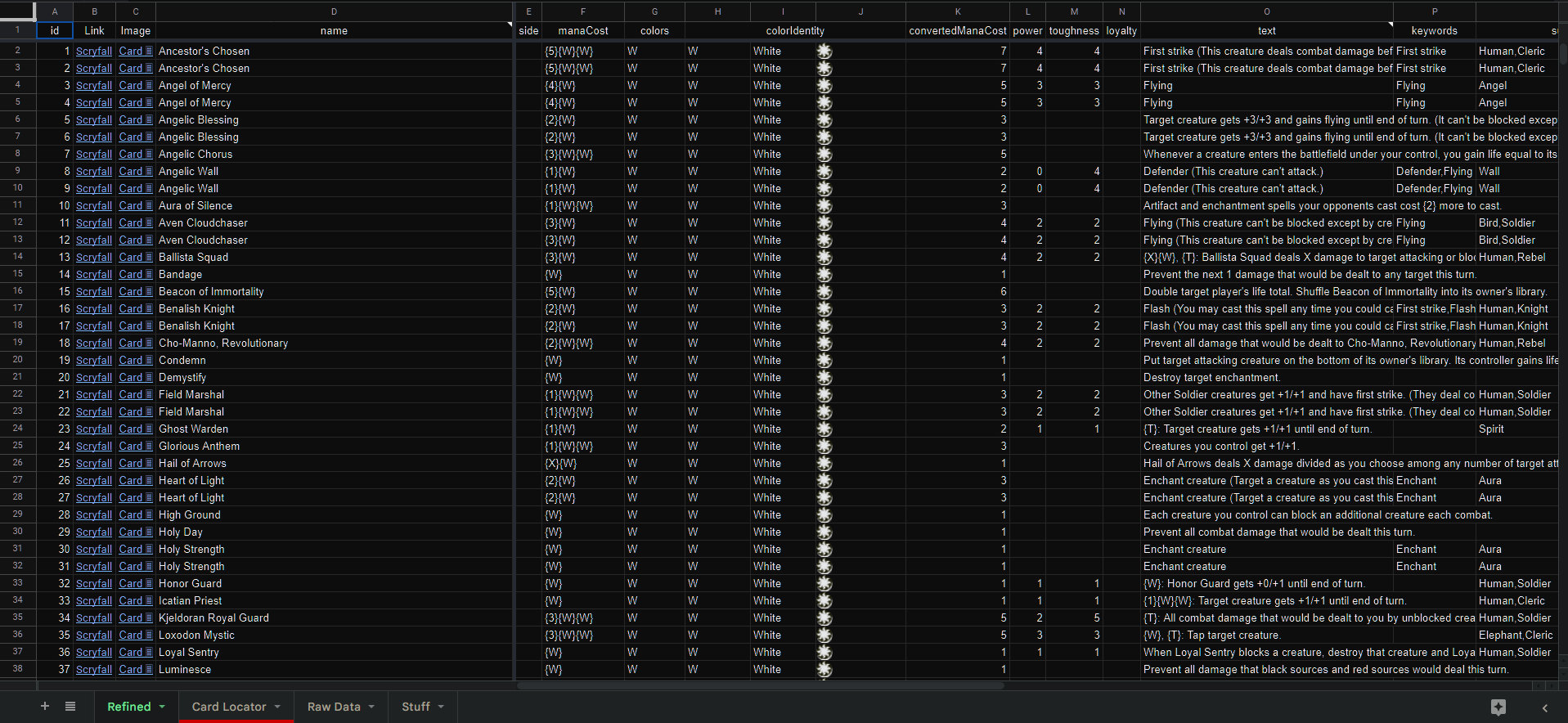Click the white mana symbol in Icatian Priest row
1568x723 pixels.
point(824,600)
